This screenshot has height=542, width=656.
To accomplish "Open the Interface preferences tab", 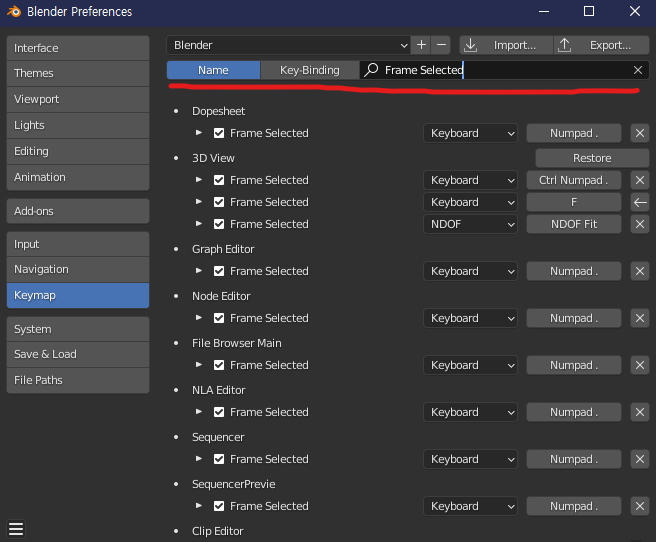I will (78, 48).
